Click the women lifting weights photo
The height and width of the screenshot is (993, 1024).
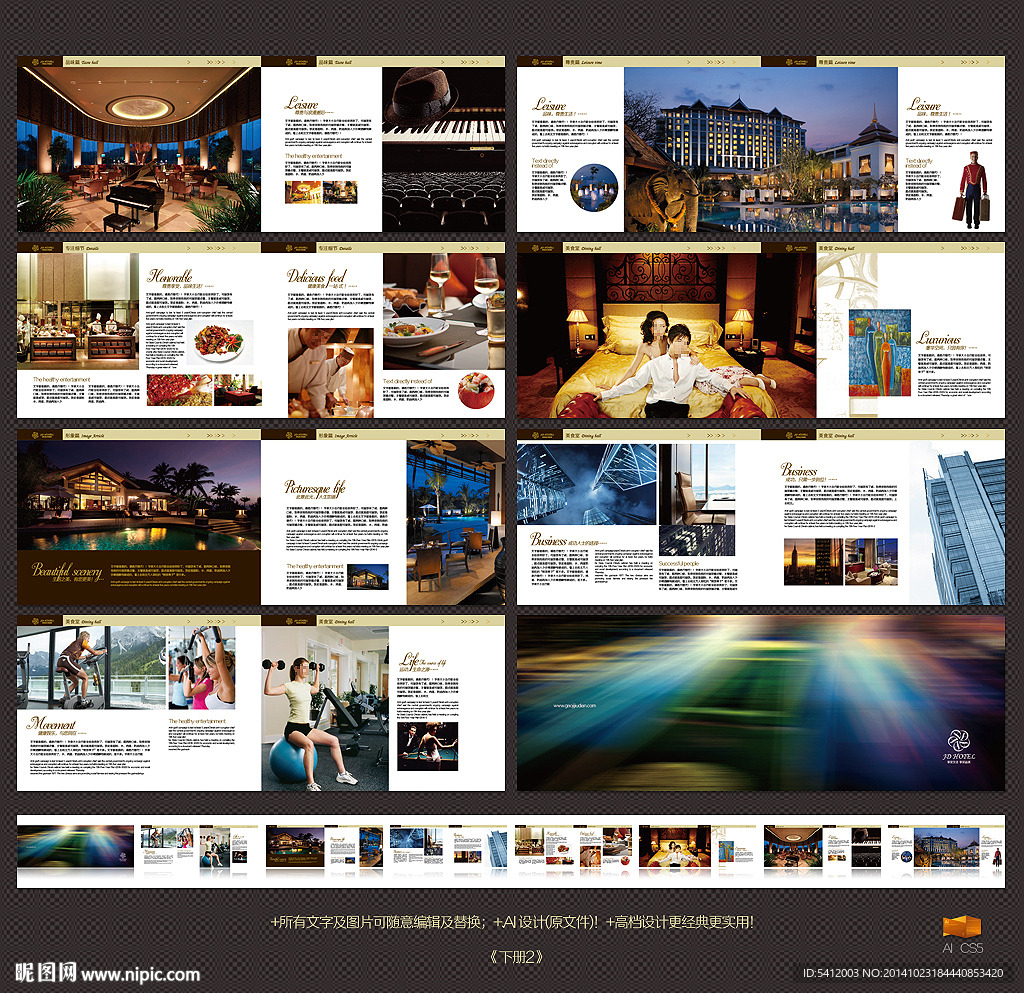pyautogui.click(x=202, y=668)
